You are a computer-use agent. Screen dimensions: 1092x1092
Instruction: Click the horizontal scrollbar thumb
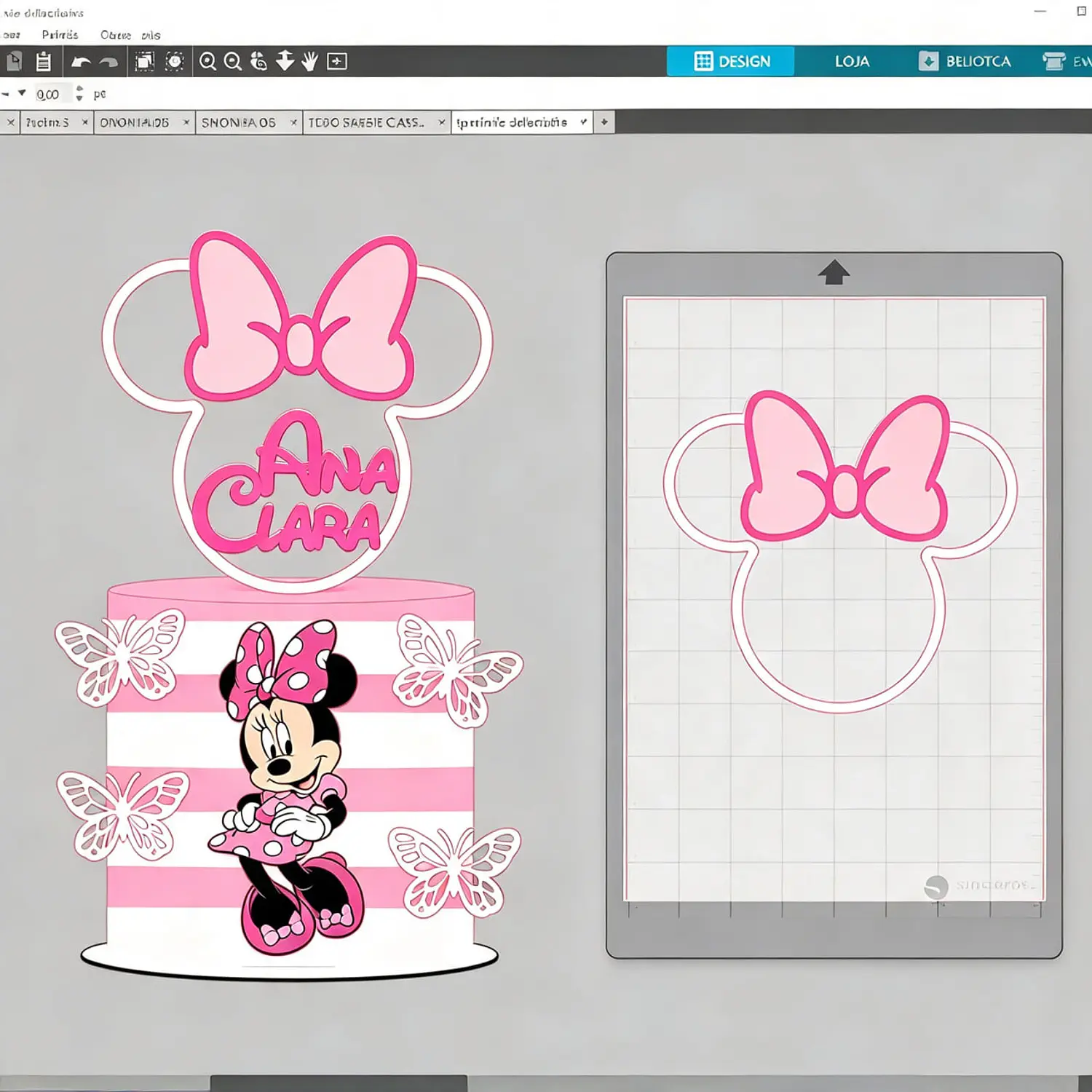pyautogui.click(x=339, y=1083)
